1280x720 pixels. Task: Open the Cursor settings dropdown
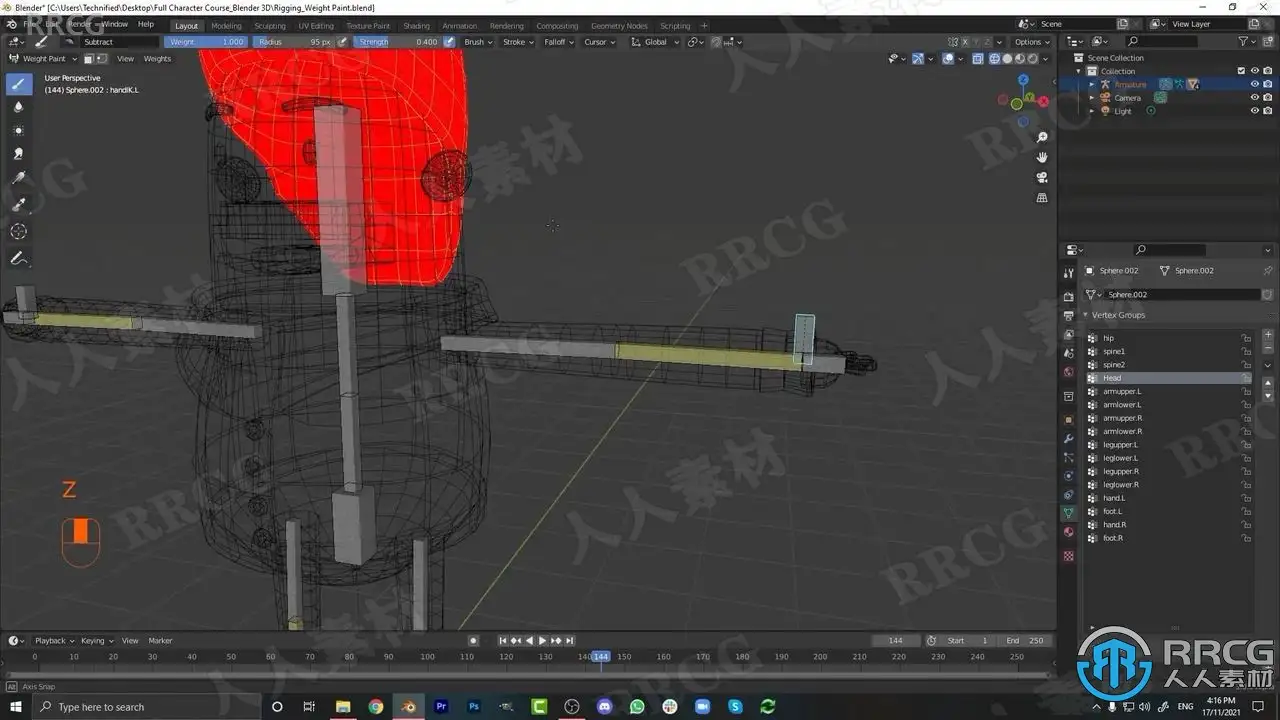coord(599,42)
